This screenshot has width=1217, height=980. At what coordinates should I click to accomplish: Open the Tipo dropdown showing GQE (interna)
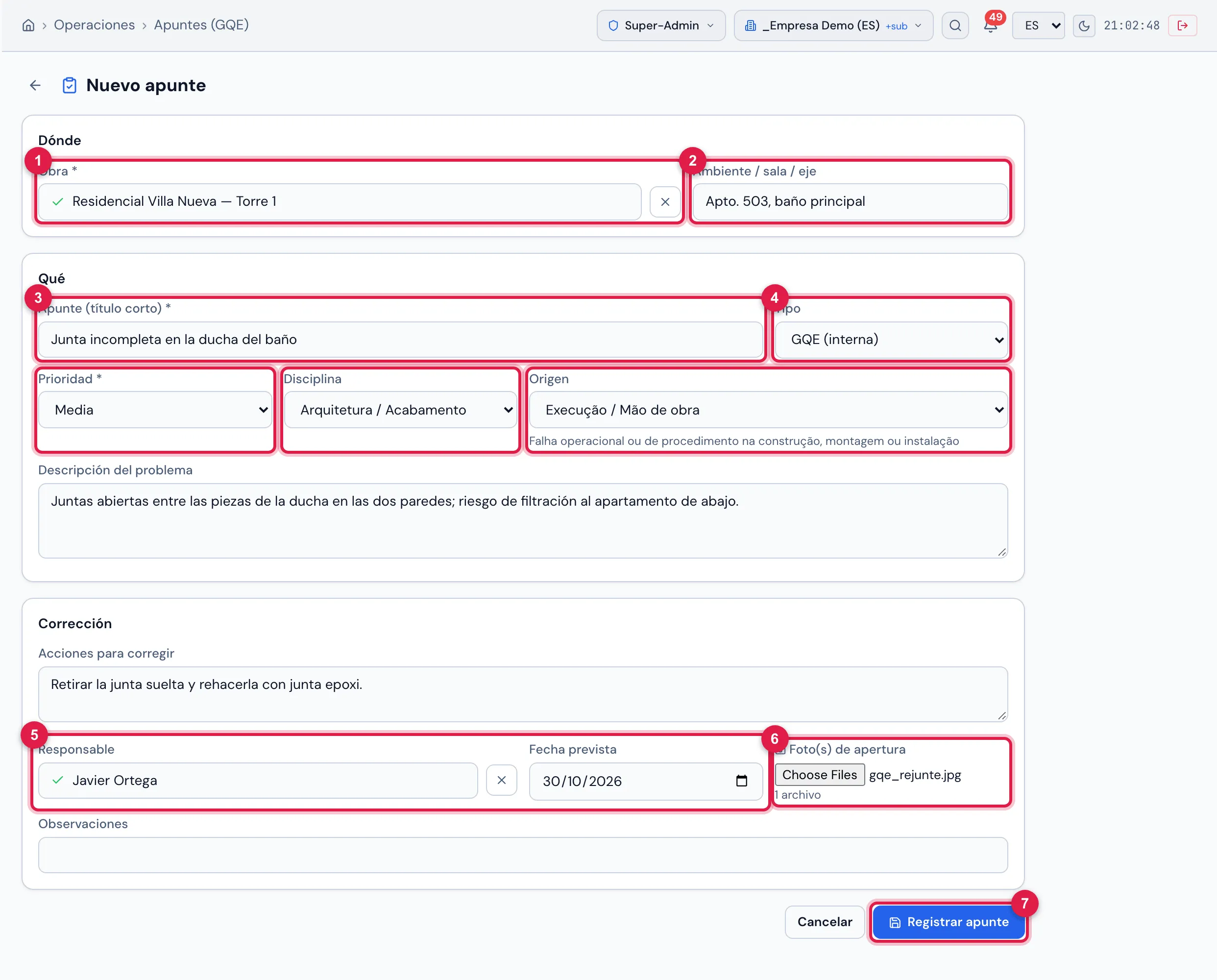(891, 339)
